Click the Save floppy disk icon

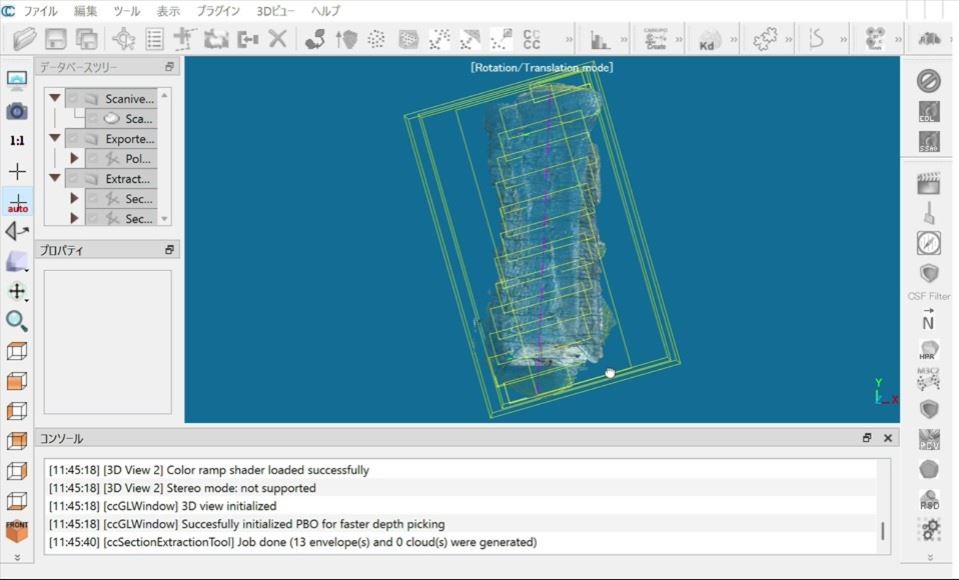pyautogui.click(x=55, y=40)
